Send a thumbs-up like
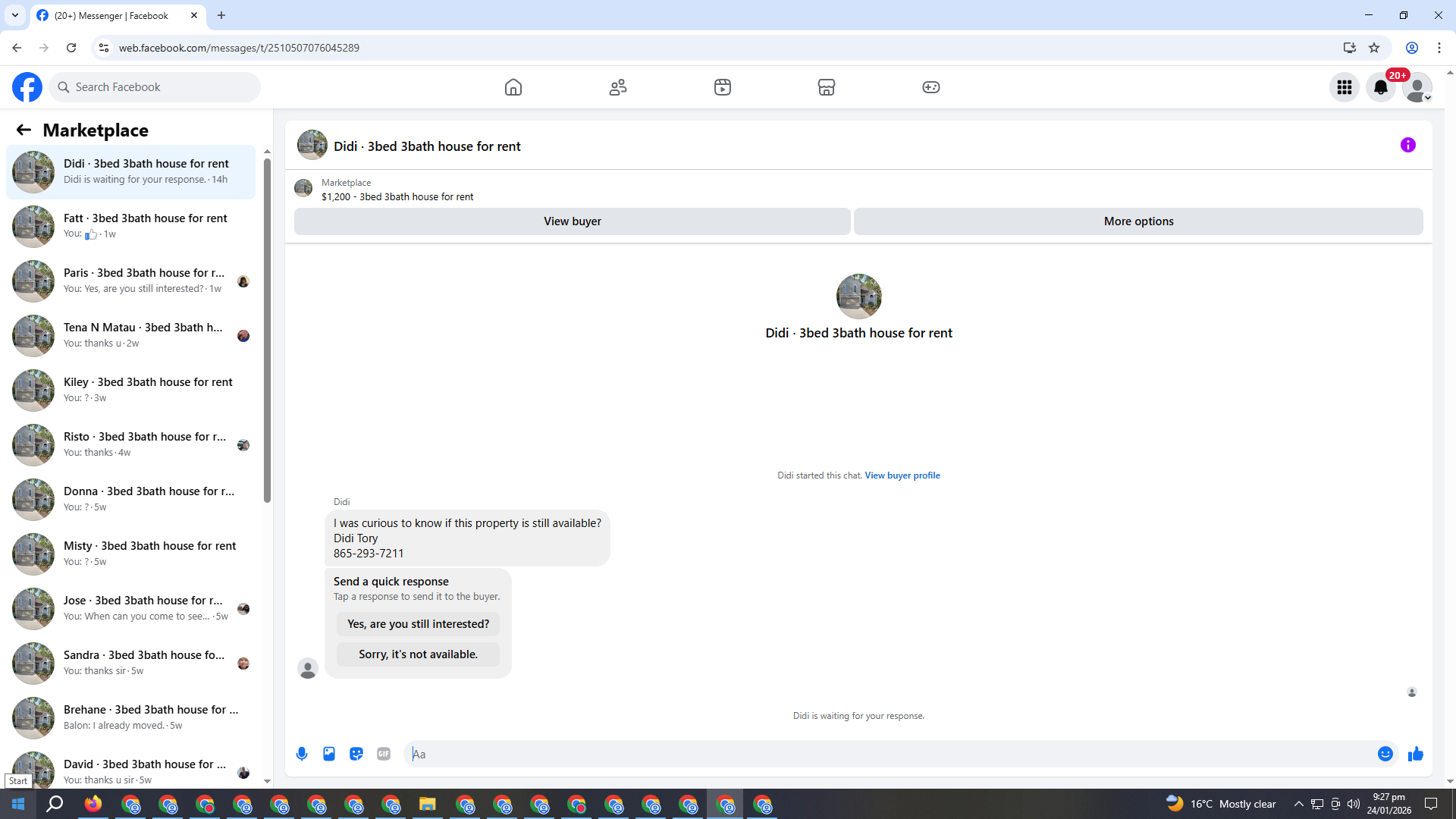The image size is (1456, 819). click(1415, 754)
